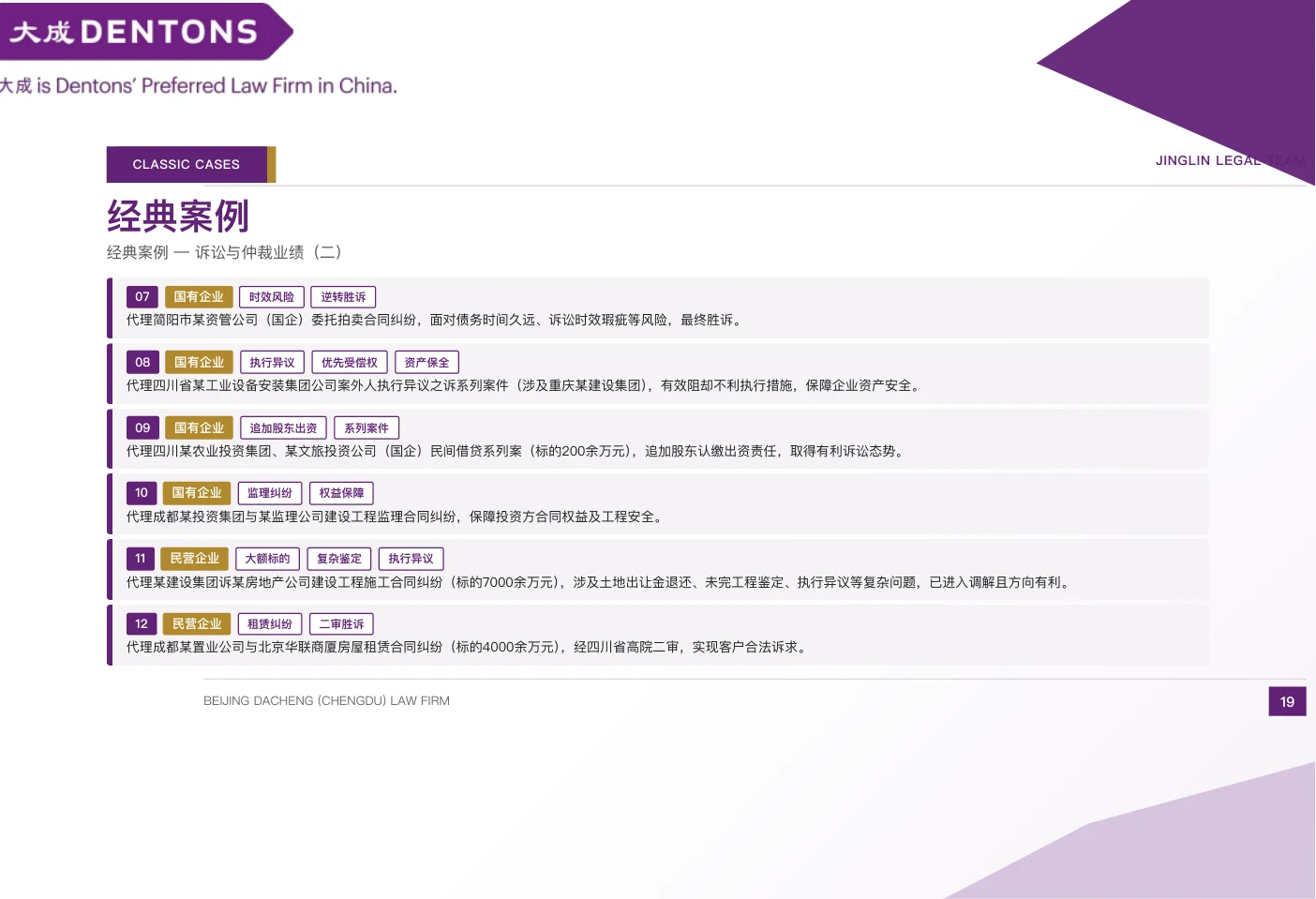Click case 08 description about 四川省某工业设备安装集团
Viewport: 1316px width, 899px height.
[x=525, y=386]
